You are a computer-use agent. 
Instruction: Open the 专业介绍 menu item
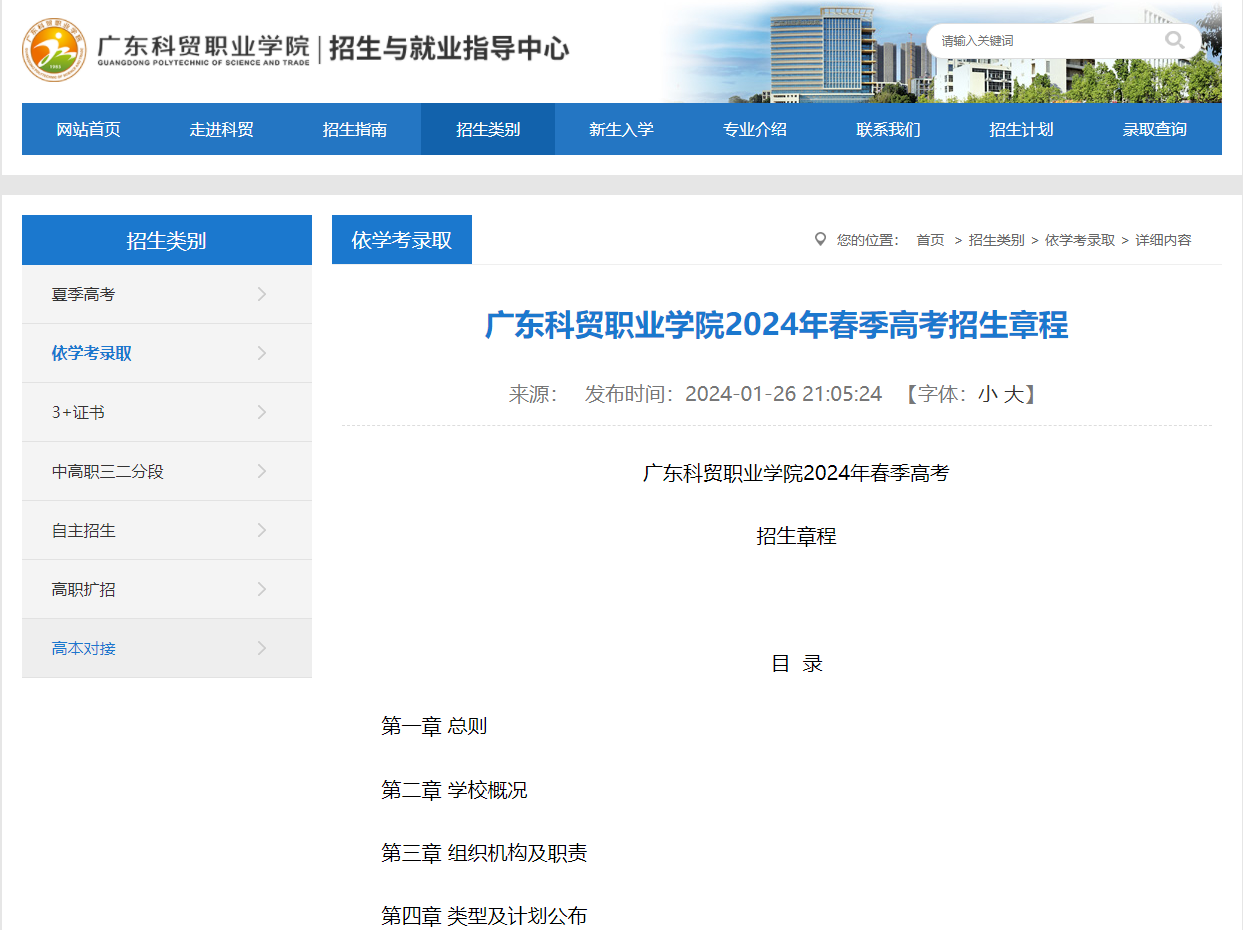tap(754, 128)
